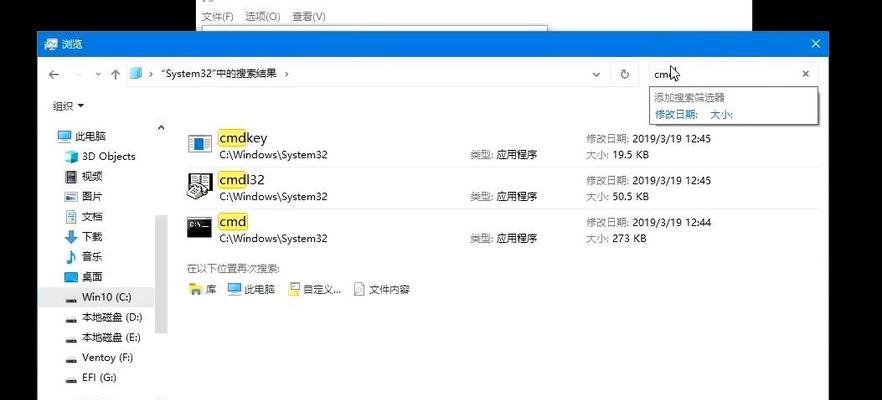Click the computer icon in address bar
This screenshot has height=400, width=882.
[x=136, y=74]
